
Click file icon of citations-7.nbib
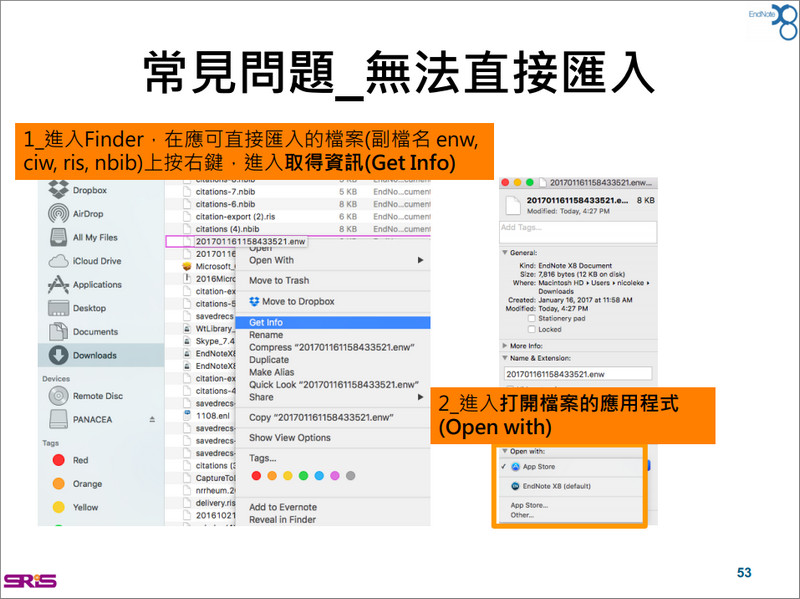187,192
